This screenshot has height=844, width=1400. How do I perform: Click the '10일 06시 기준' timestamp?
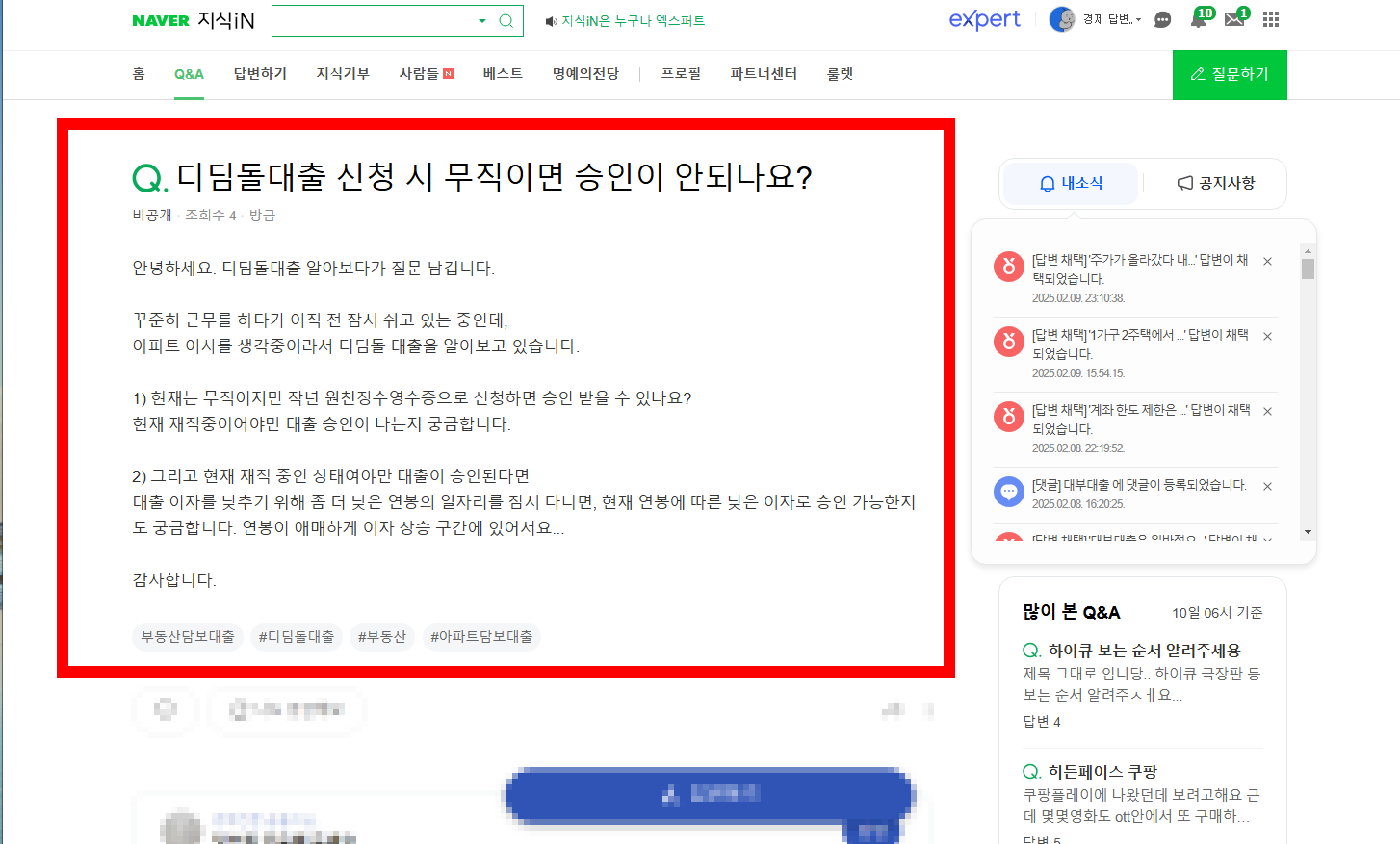coord(1217,613)
